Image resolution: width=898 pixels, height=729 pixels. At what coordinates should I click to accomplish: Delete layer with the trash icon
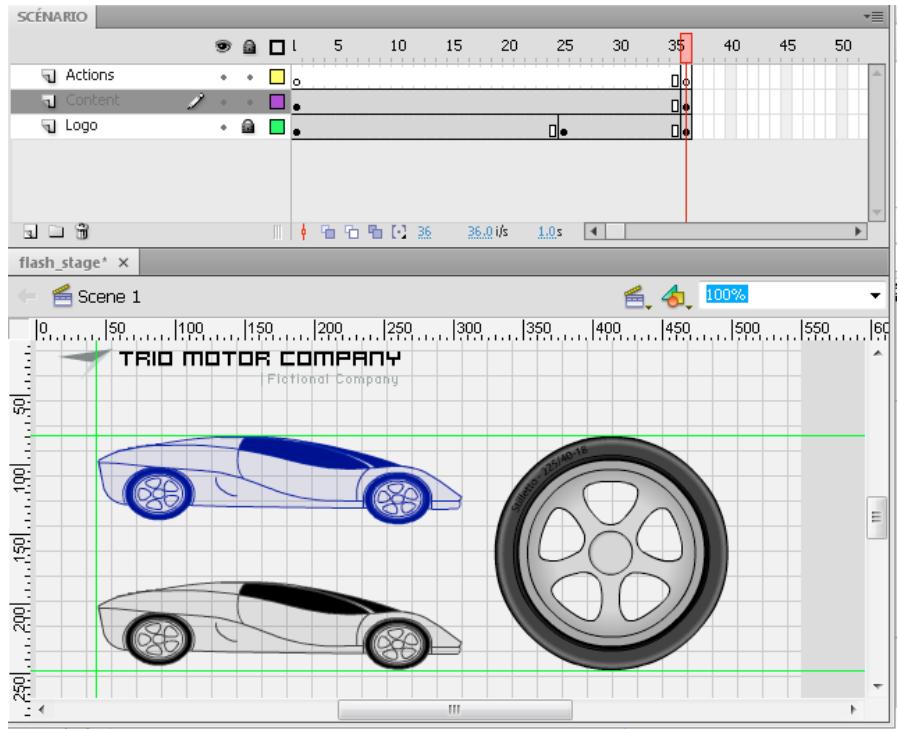click(83, 231)
